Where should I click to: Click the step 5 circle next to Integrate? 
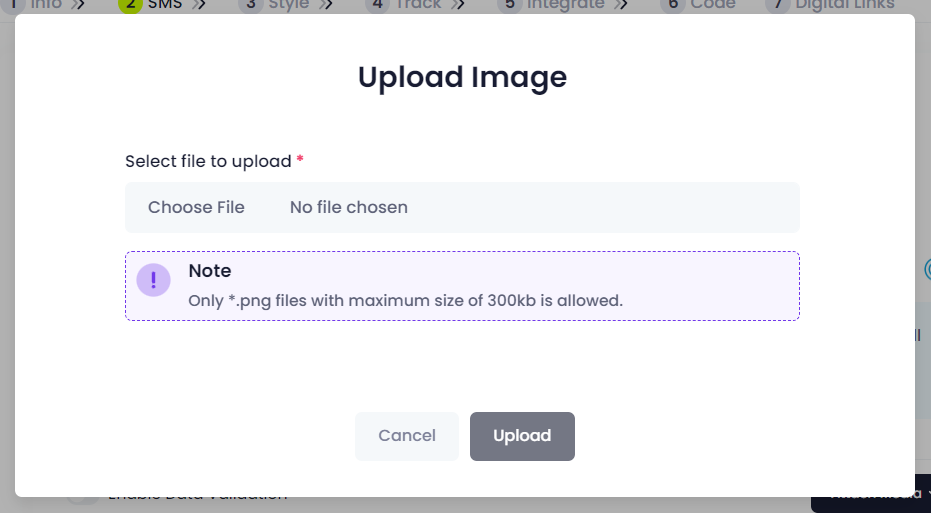point(509,6)
